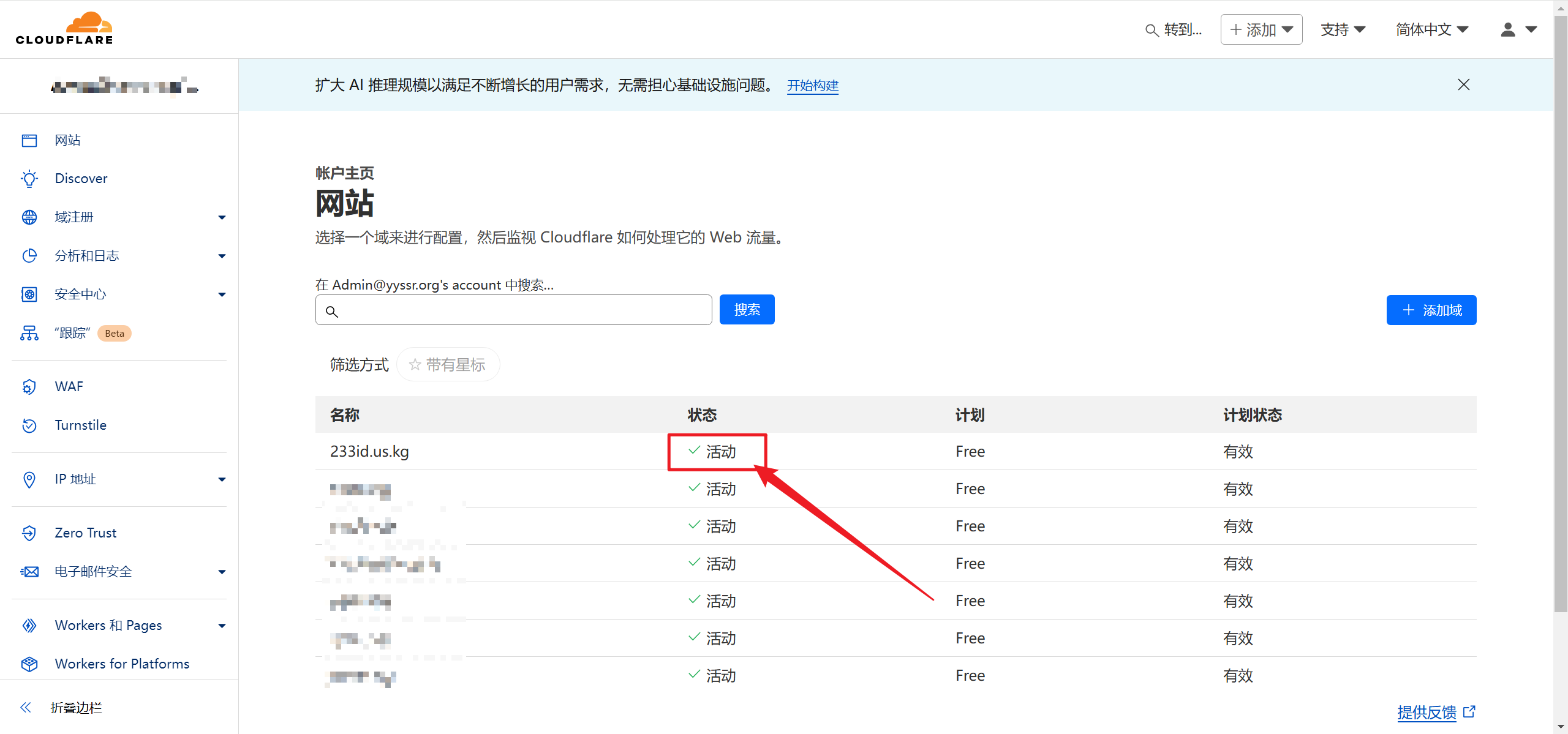Viewport: 1568px width, 734px height.
Task: Expand the Workers 和 Pages arrow
Action: [x=222, y=626]
